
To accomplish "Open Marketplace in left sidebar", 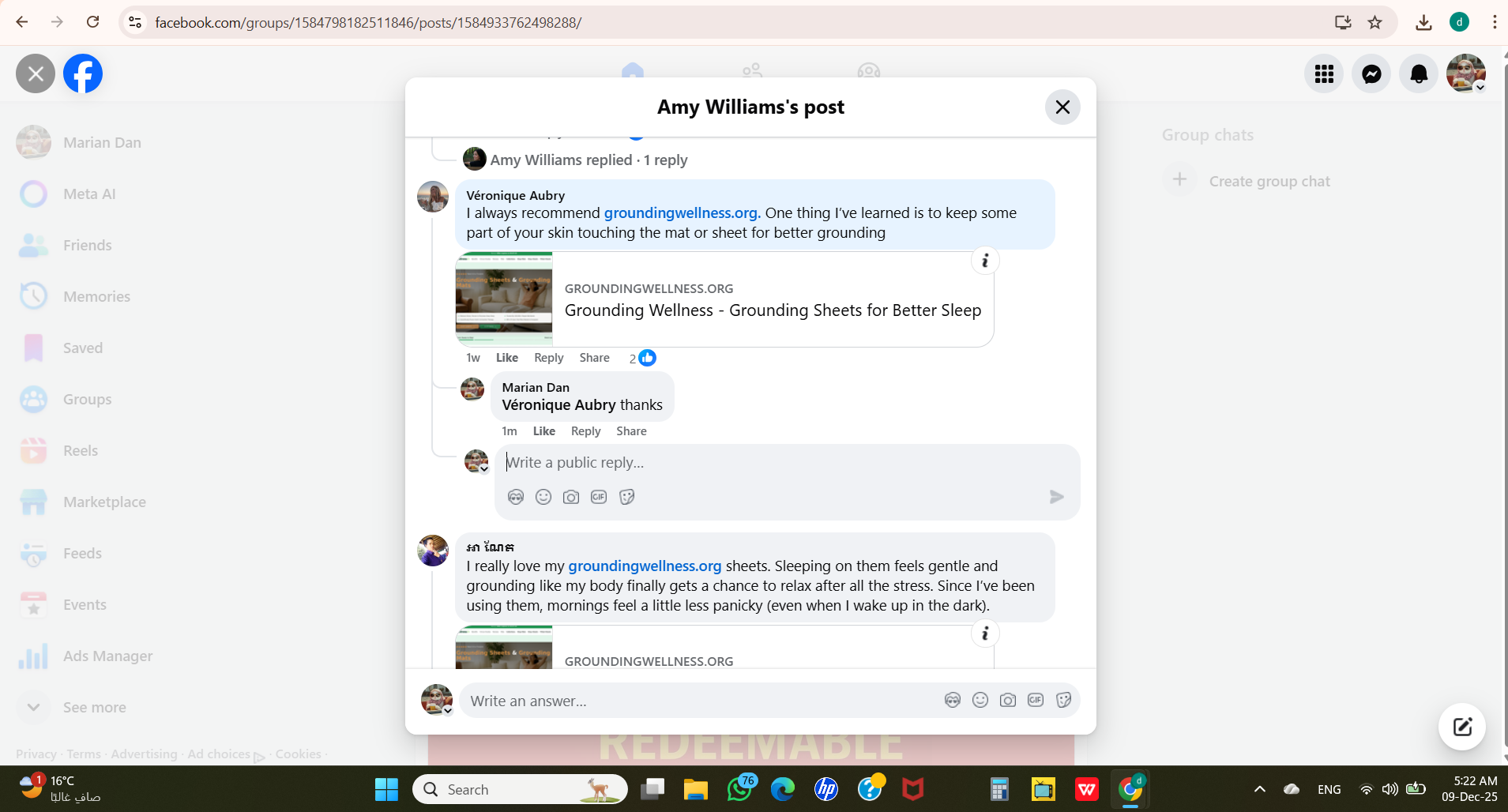I will point(104,502).
